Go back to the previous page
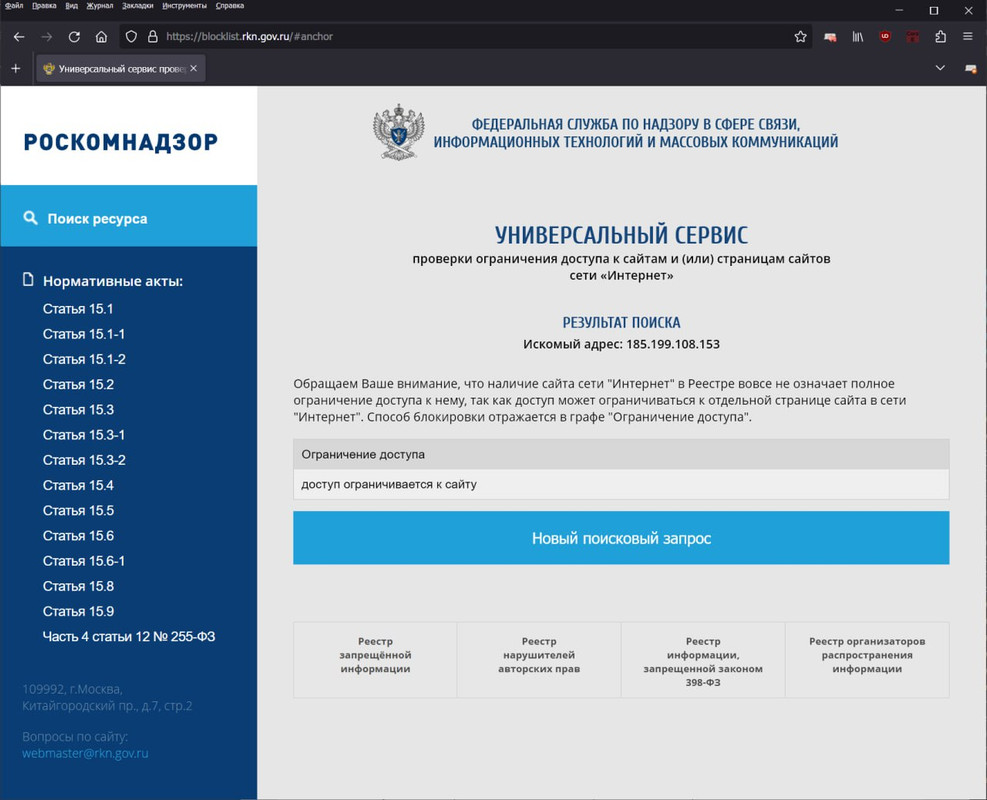Viewport: 987px width, 800px height. coord(19,37)
